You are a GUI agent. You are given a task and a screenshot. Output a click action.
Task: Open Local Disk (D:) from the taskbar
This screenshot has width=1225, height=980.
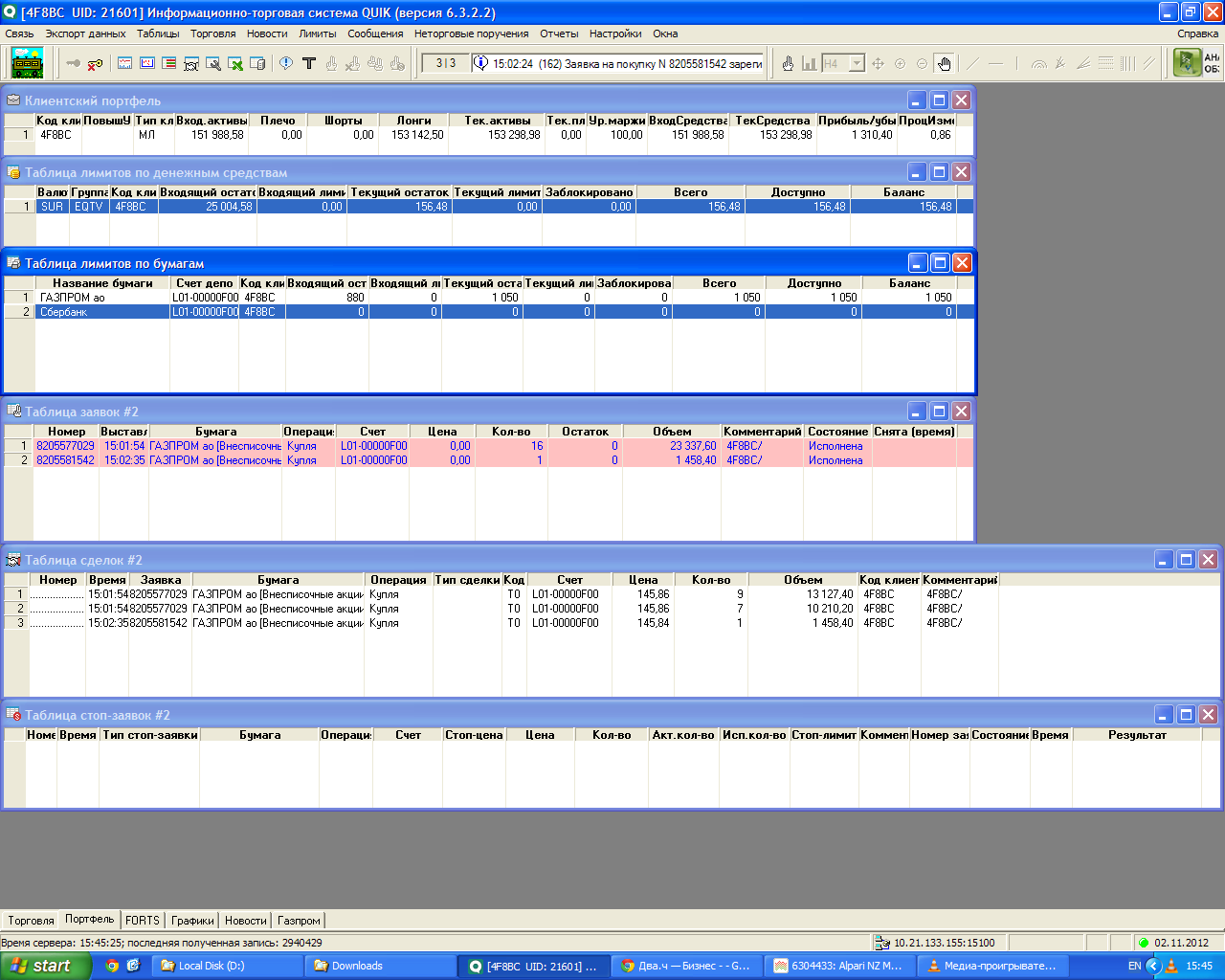coord(228,967)
